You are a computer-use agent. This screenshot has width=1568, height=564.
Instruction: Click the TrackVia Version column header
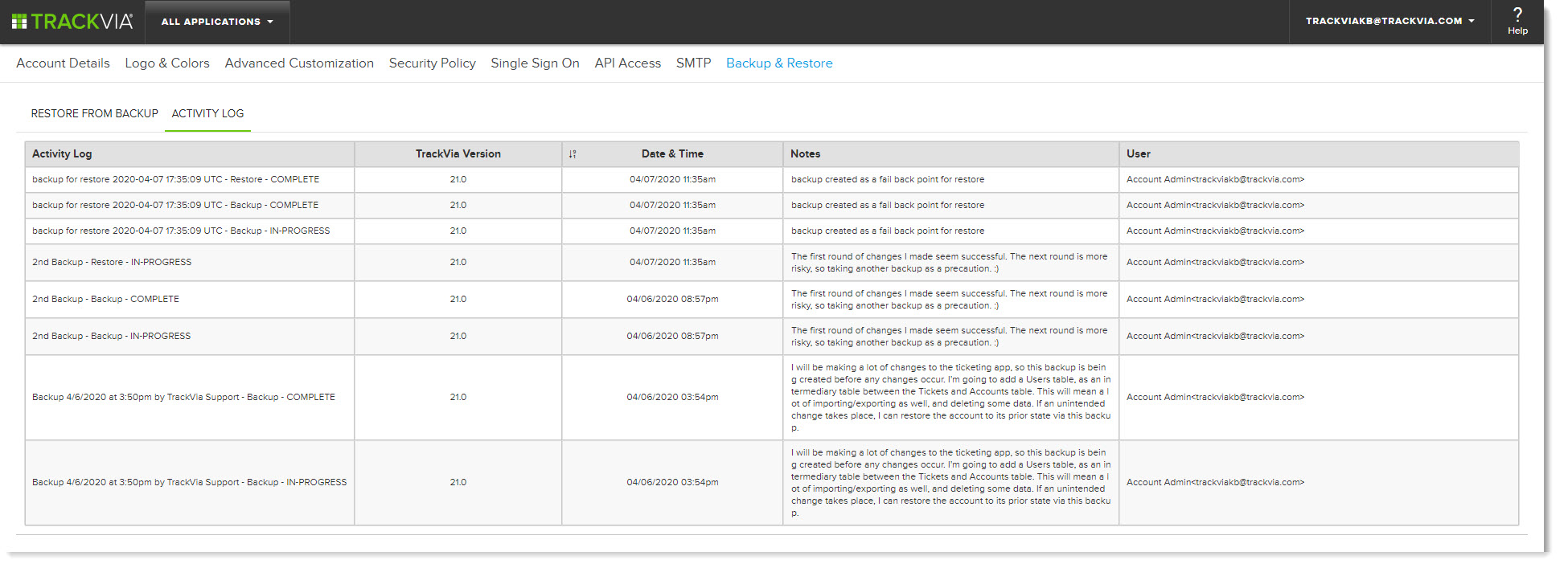click(458, 154)
